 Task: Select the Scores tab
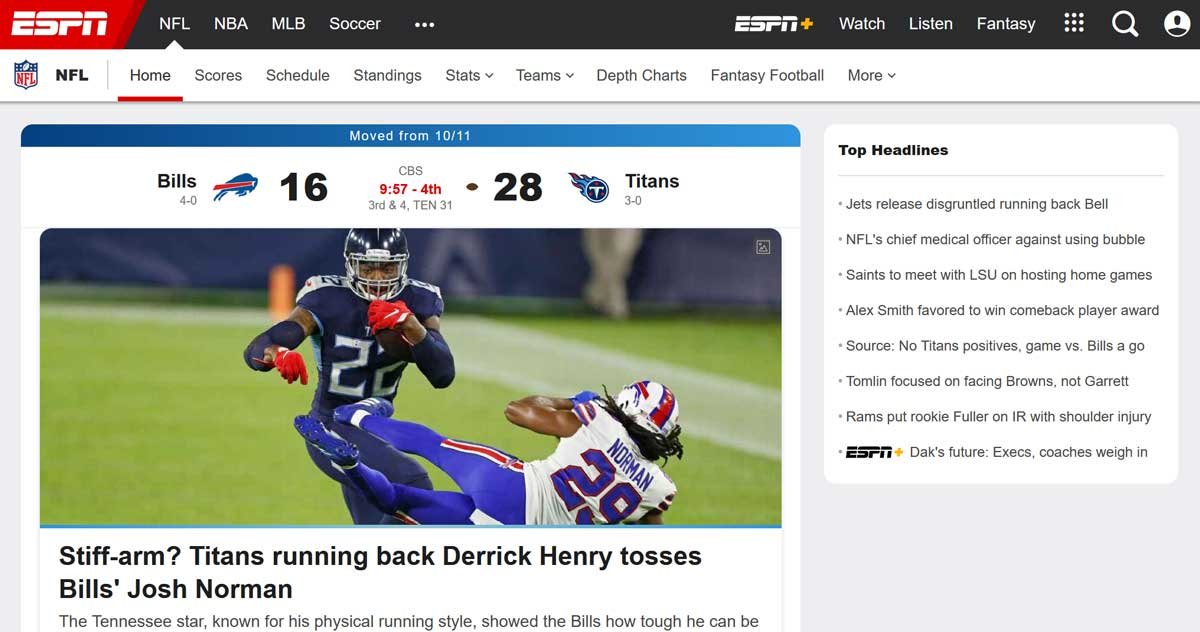click(x=218, y=75)
